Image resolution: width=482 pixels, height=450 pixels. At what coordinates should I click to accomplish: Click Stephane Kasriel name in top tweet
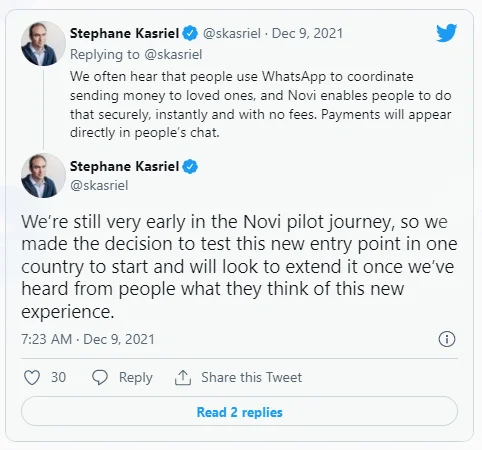point(124,33)
